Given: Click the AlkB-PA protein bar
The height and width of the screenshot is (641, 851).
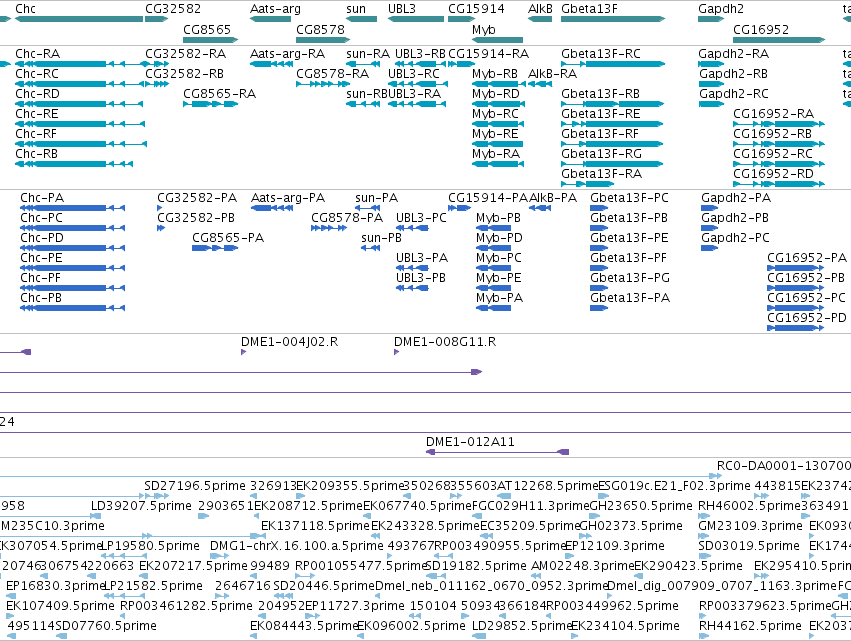Looking at the screenshot, I should [541, 208].
